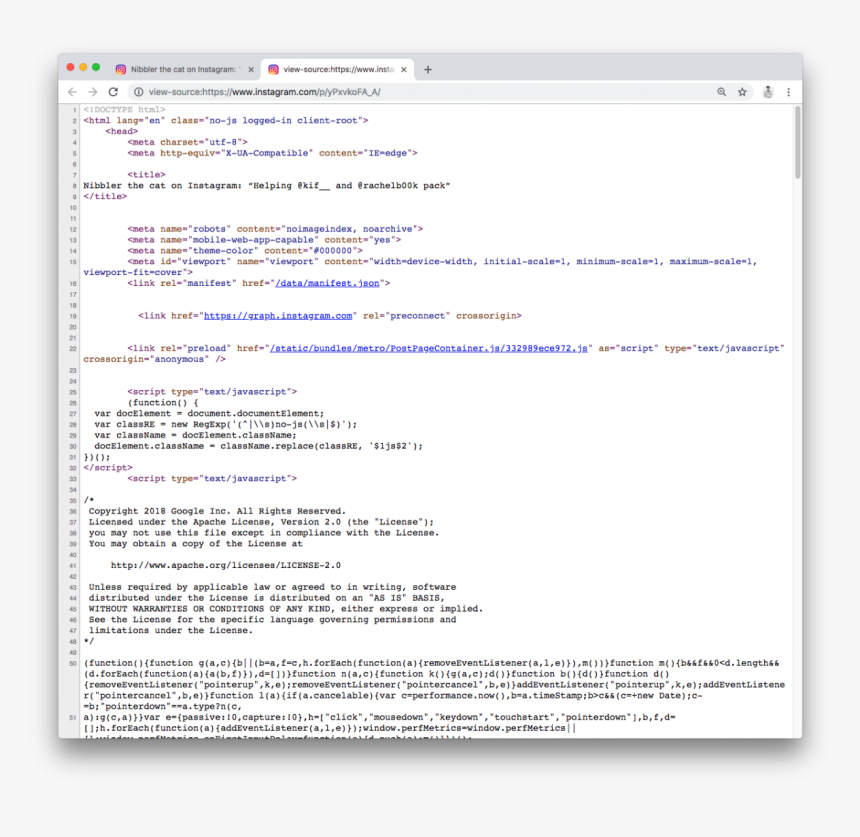
Task: Reload the view-source page
Action: coord(113,92)
